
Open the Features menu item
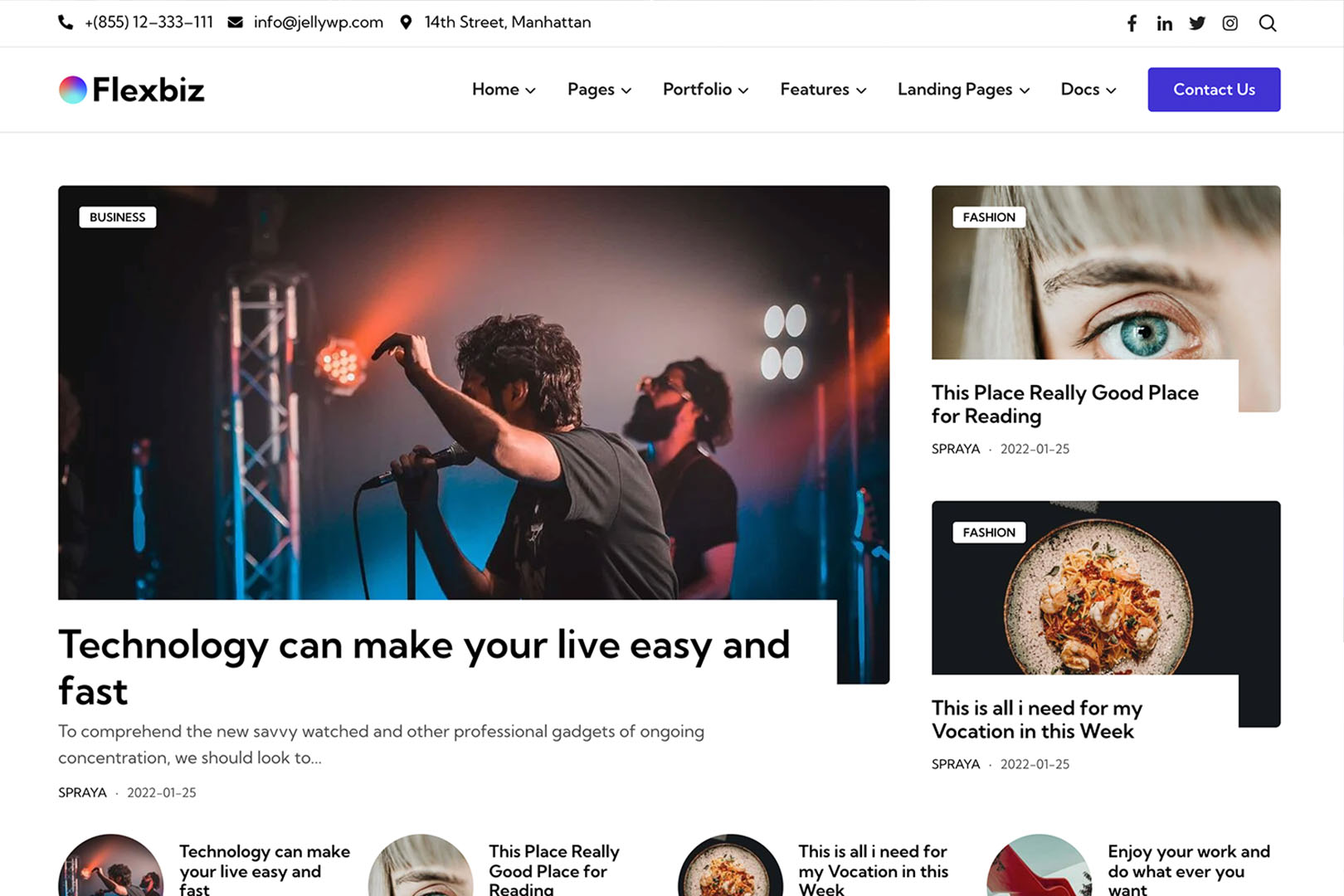(x=823, y=90)
